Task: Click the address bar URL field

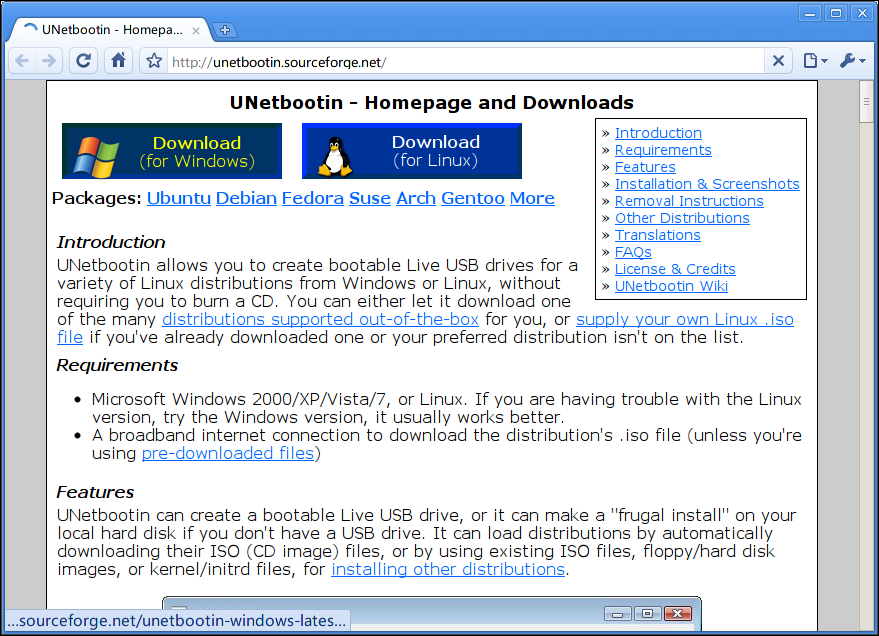Action: [x=465, y=61]
